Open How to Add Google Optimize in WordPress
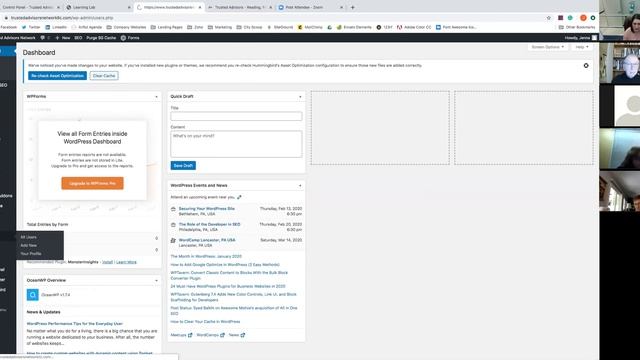The image size is (640, 360). click(225, 265)
